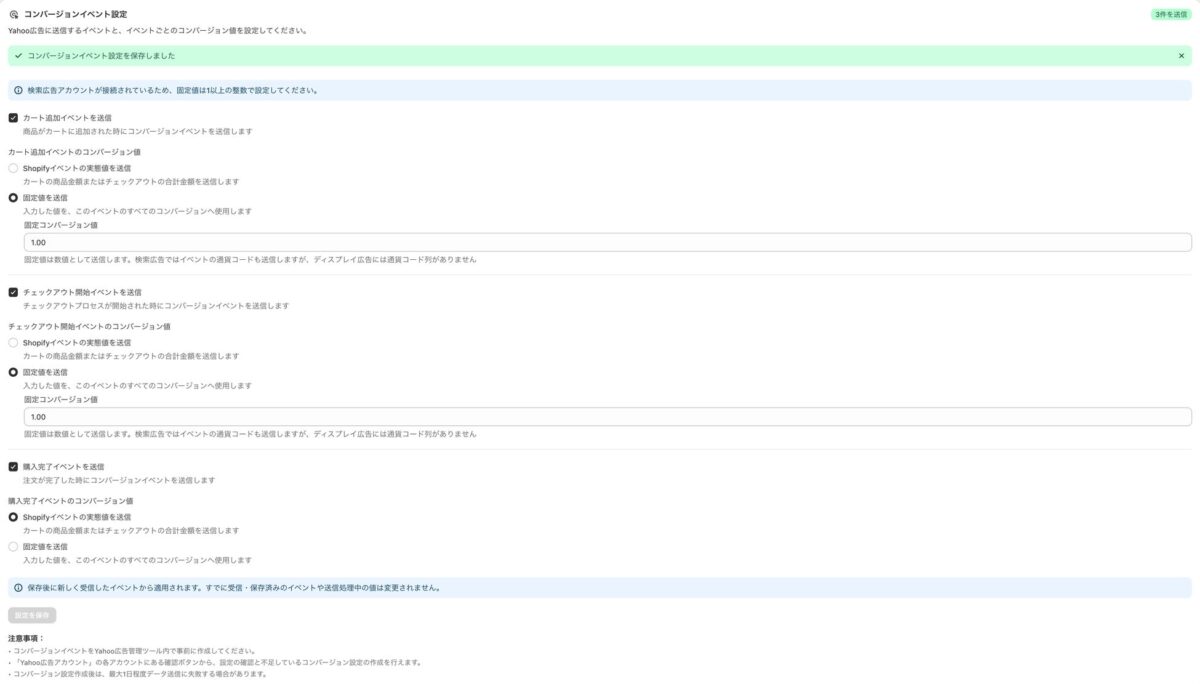Select Shopify actual value radio for purchase complete

pyautogui.click(x=13, y=517)
